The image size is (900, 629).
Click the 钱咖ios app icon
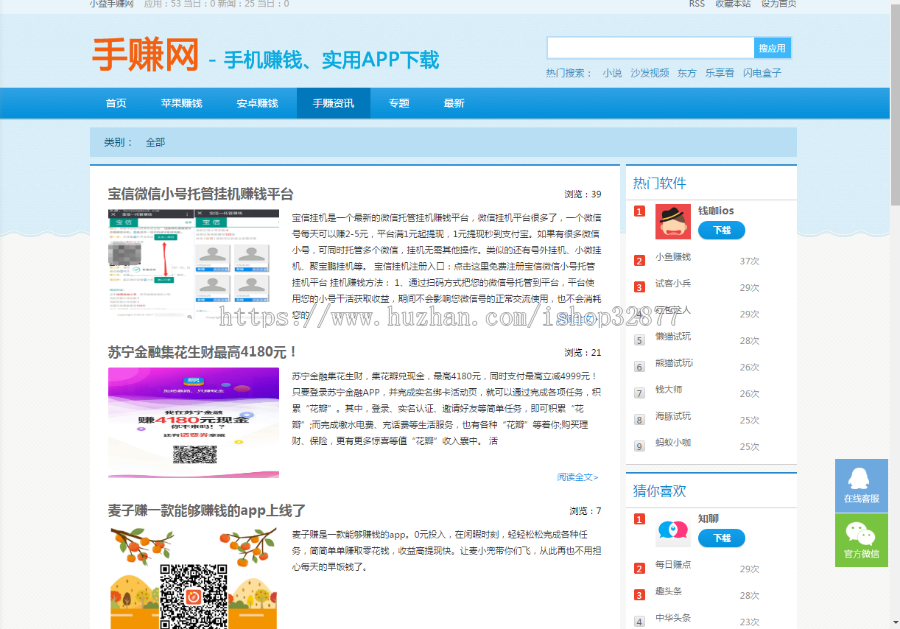coord(672,220)
